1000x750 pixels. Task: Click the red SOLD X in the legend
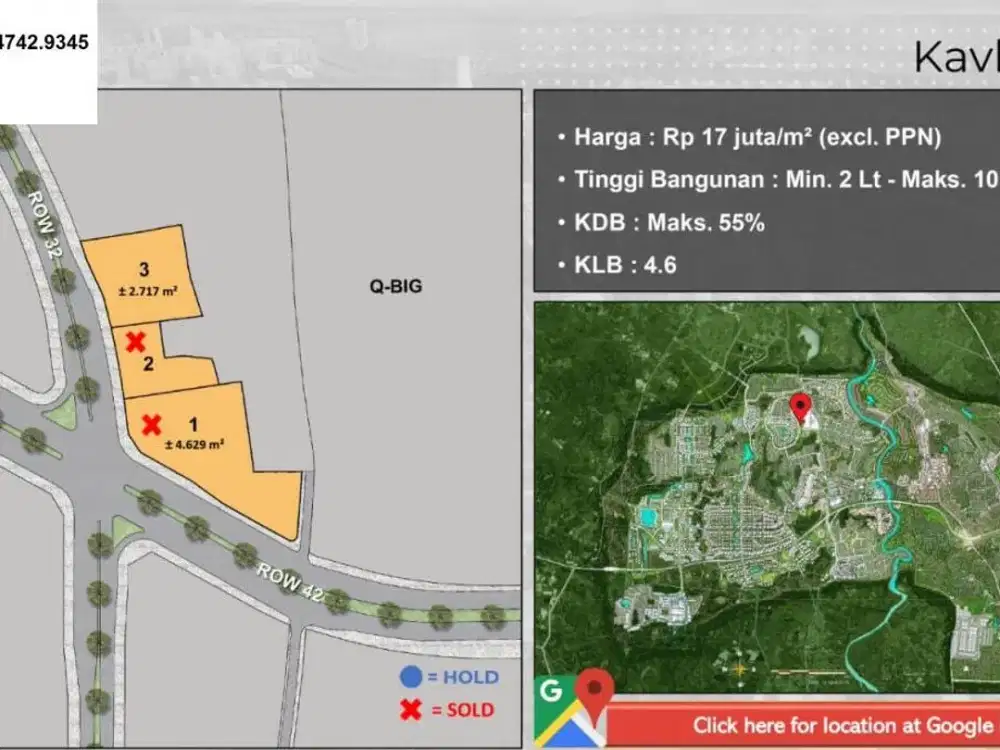click(409, 710)
